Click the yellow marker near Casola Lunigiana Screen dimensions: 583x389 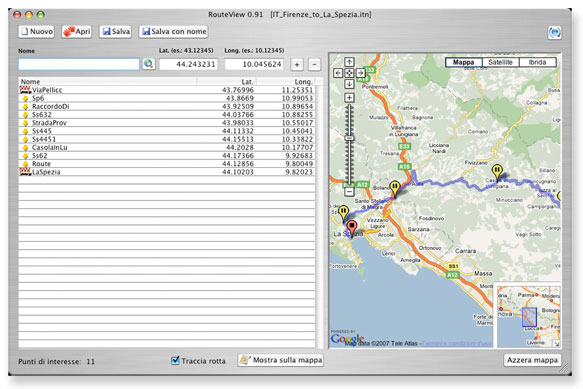click(x=497, y=173)
